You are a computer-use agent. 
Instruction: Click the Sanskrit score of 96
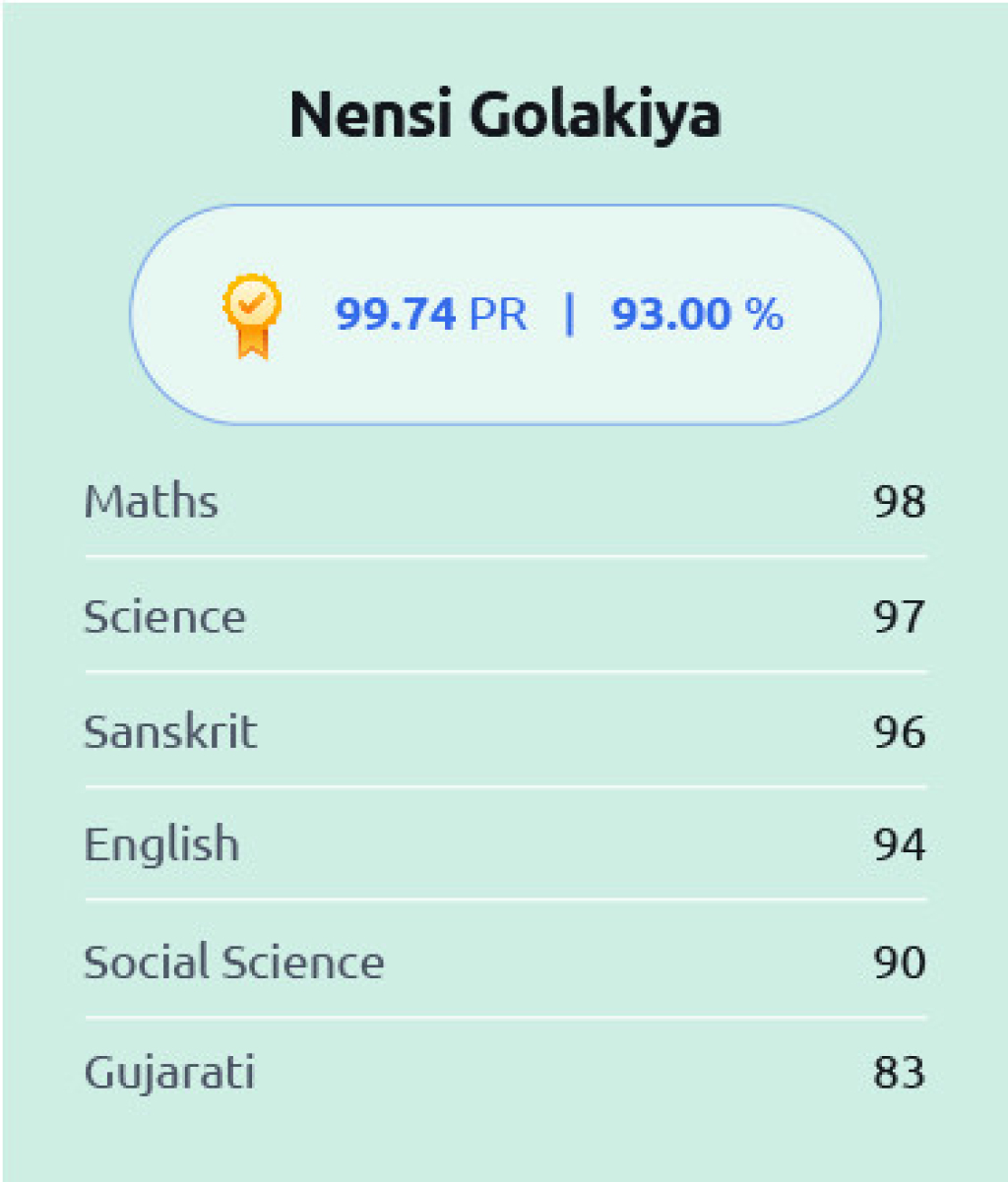(x=900, y=732)
